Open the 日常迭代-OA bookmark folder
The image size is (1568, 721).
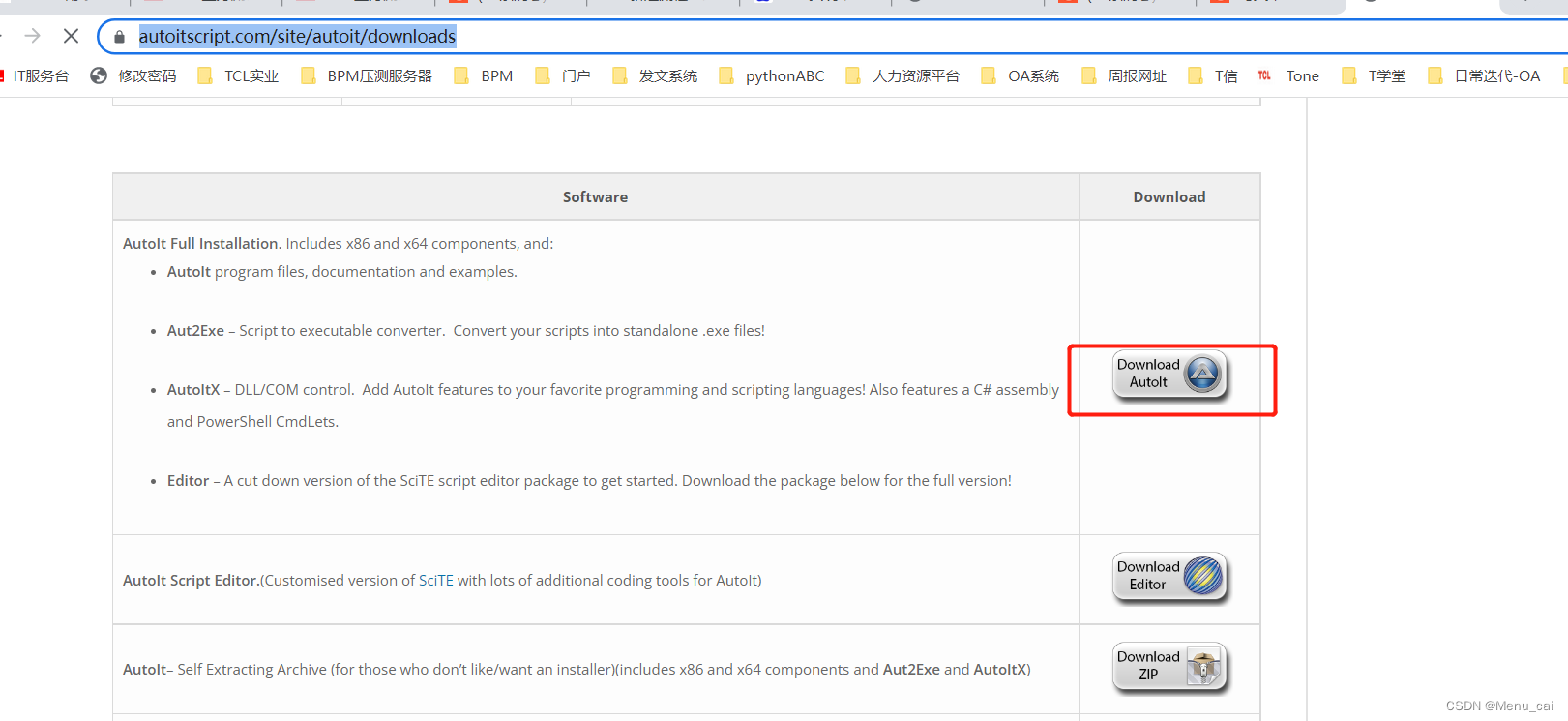1484,76
